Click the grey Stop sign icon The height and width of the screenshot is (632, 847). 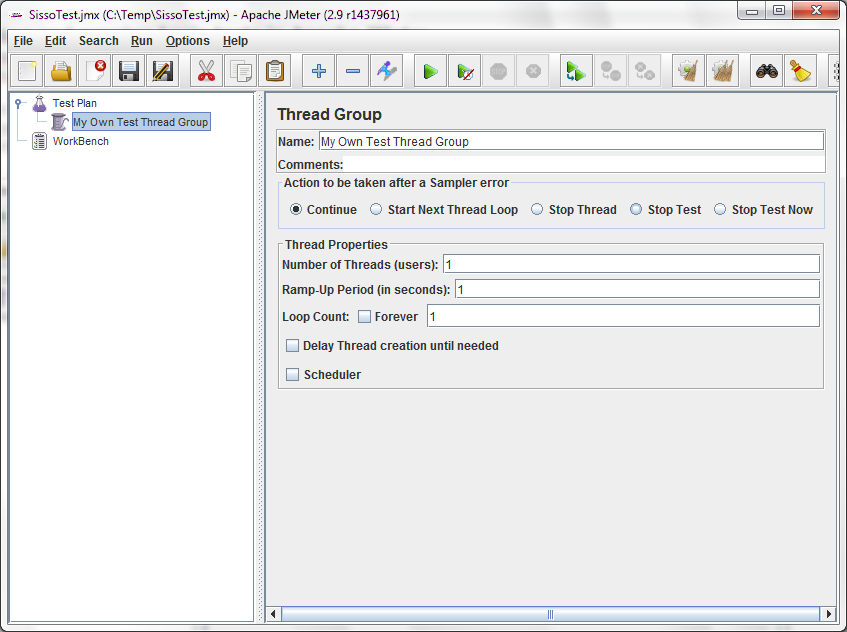(x=499, y=71)
